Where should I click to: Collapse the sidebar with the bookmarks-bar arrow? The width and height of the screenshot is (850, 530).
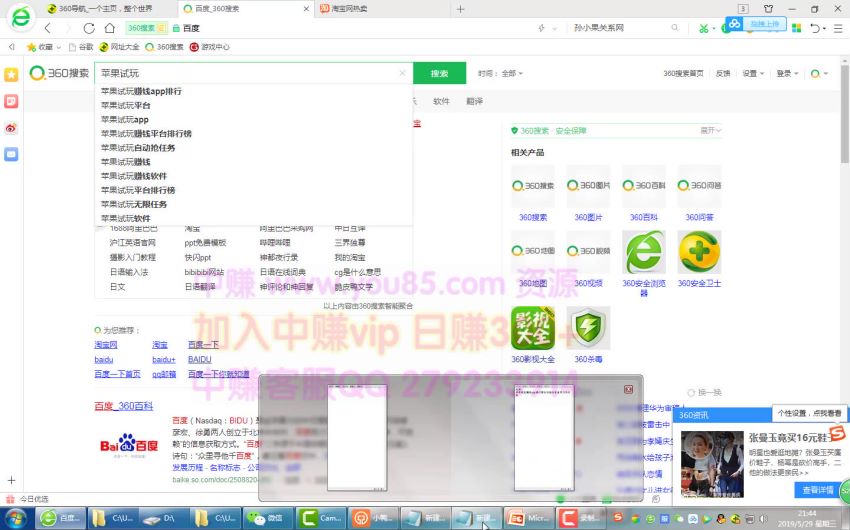[x=11, y=47]
